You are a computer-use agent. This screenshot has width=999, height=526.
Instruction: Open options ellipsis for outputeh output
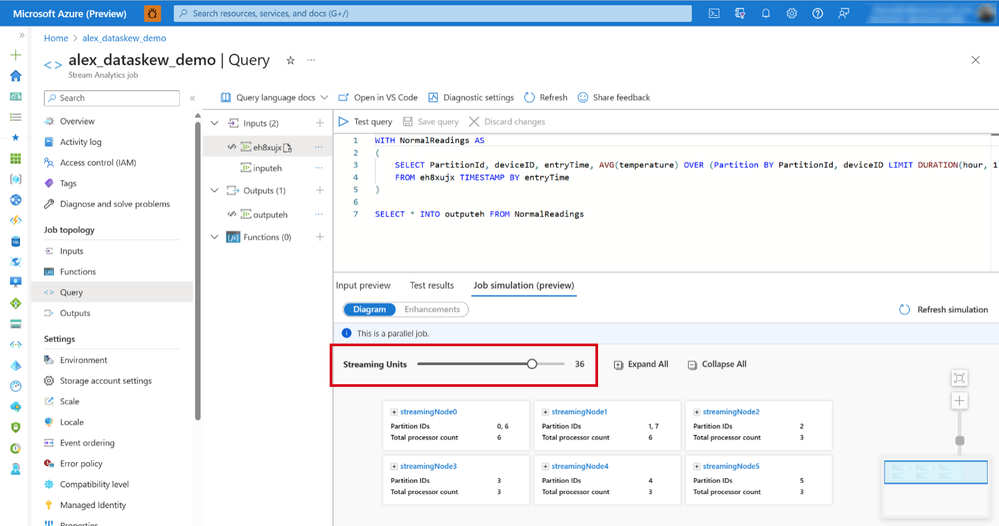(x=319, y=215)
